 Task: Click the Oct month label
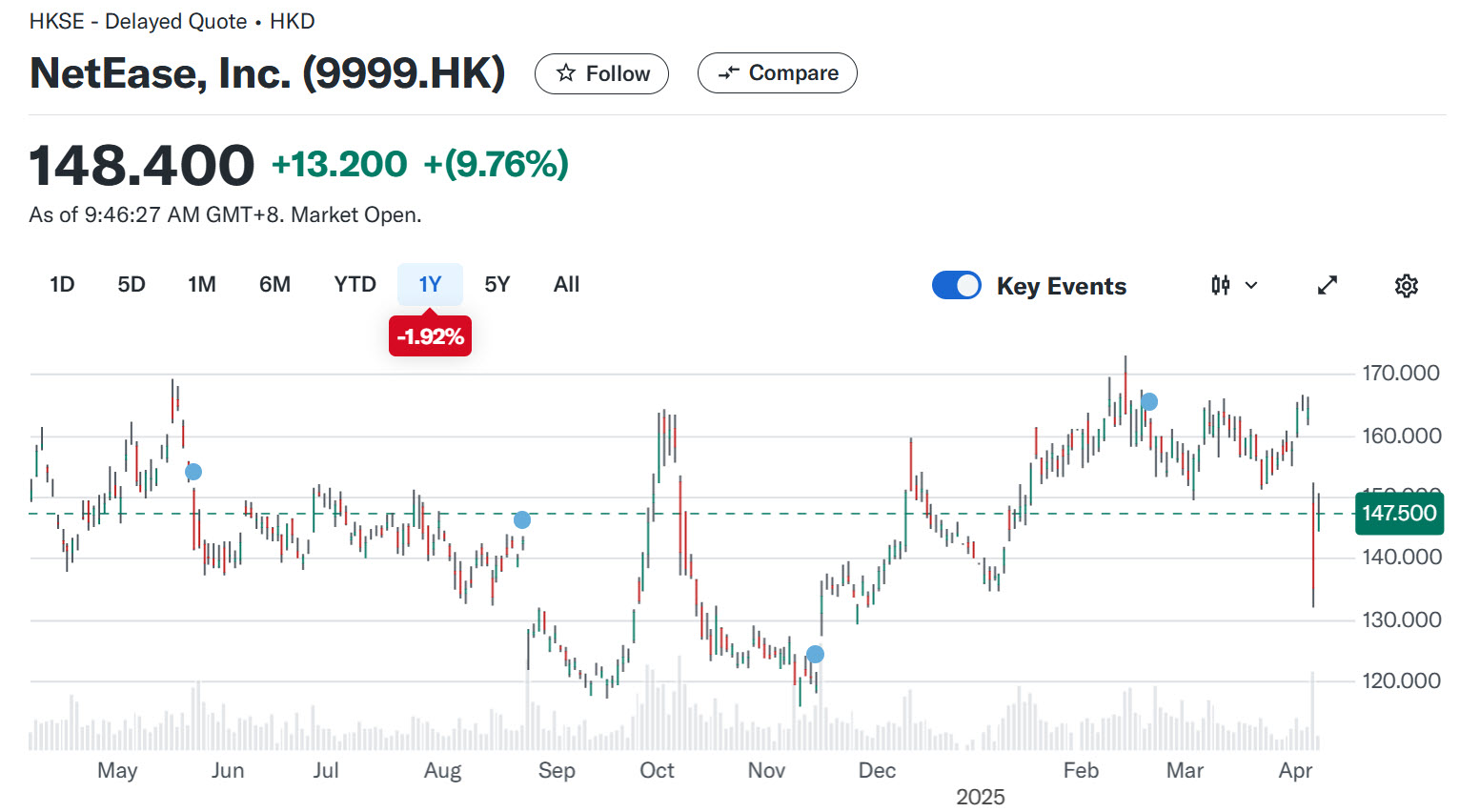point(657,770)
